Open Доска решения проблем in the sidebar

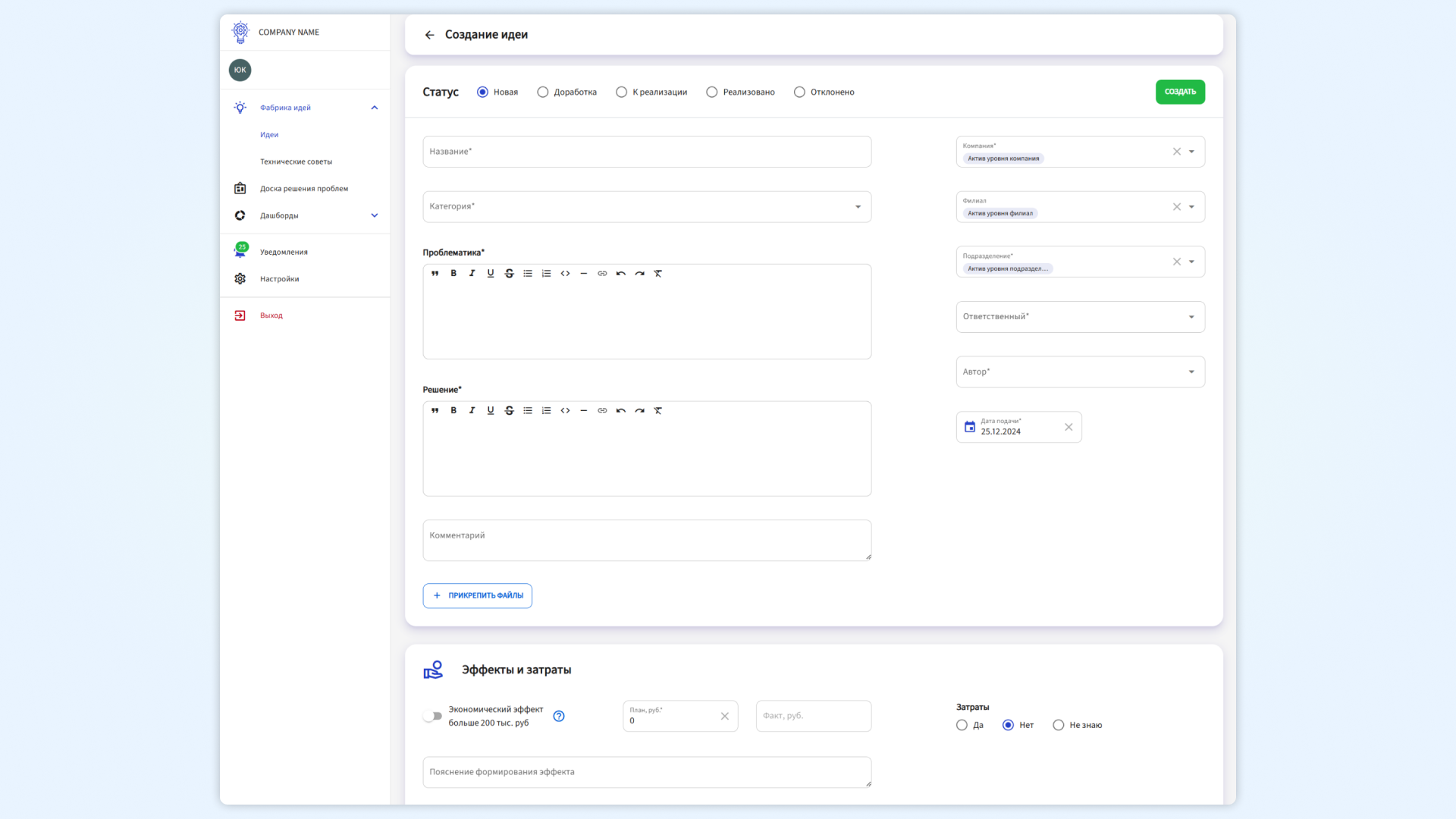(x=304, y=189)
